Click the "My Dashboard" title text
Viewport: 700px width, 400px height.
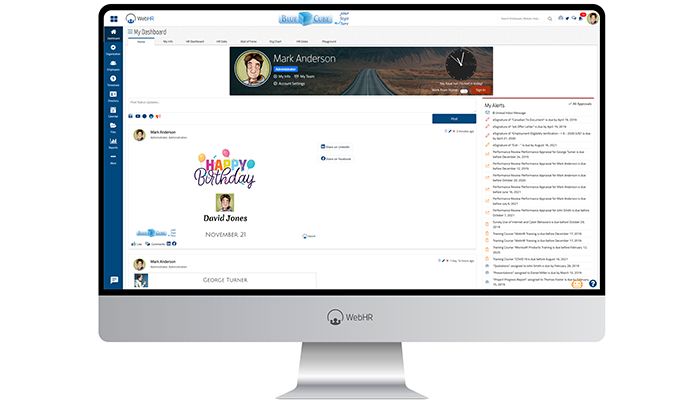pyautogui.click(x=150, y=32)
